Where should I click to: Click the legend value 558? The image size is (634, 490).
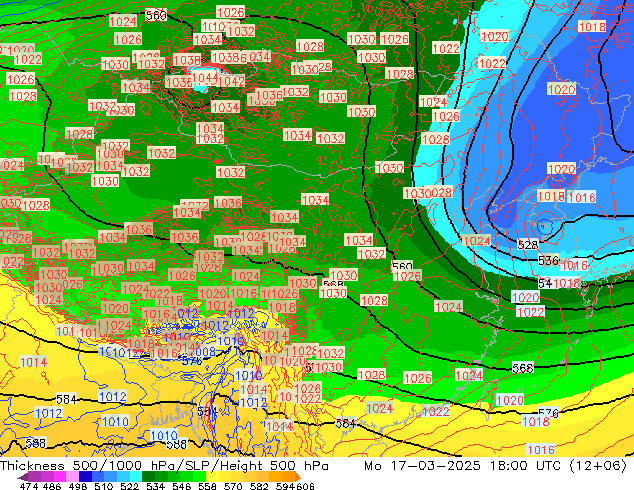click(207, 486)
